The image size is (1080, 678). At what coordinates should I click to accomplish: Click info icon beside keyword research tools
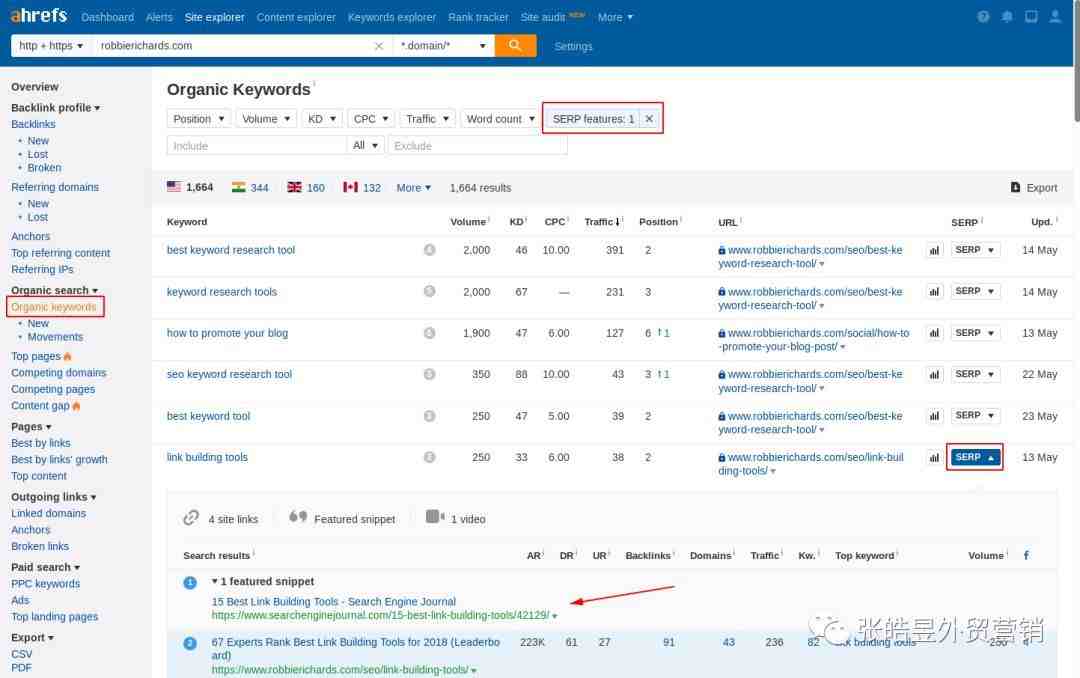(429, 291)
